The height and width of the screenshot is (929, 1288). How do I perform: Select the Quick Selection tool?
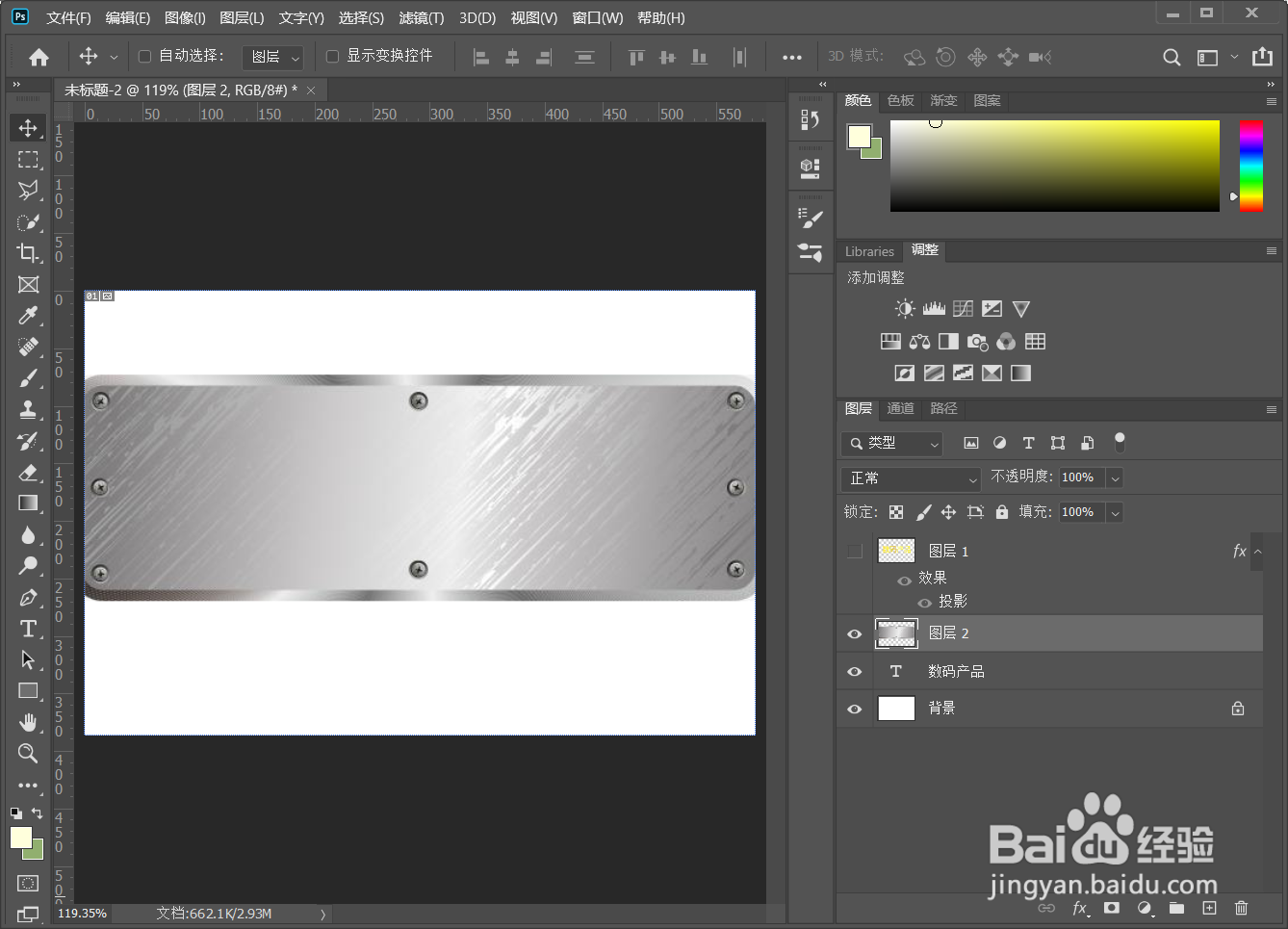click(x=28, y=221)
